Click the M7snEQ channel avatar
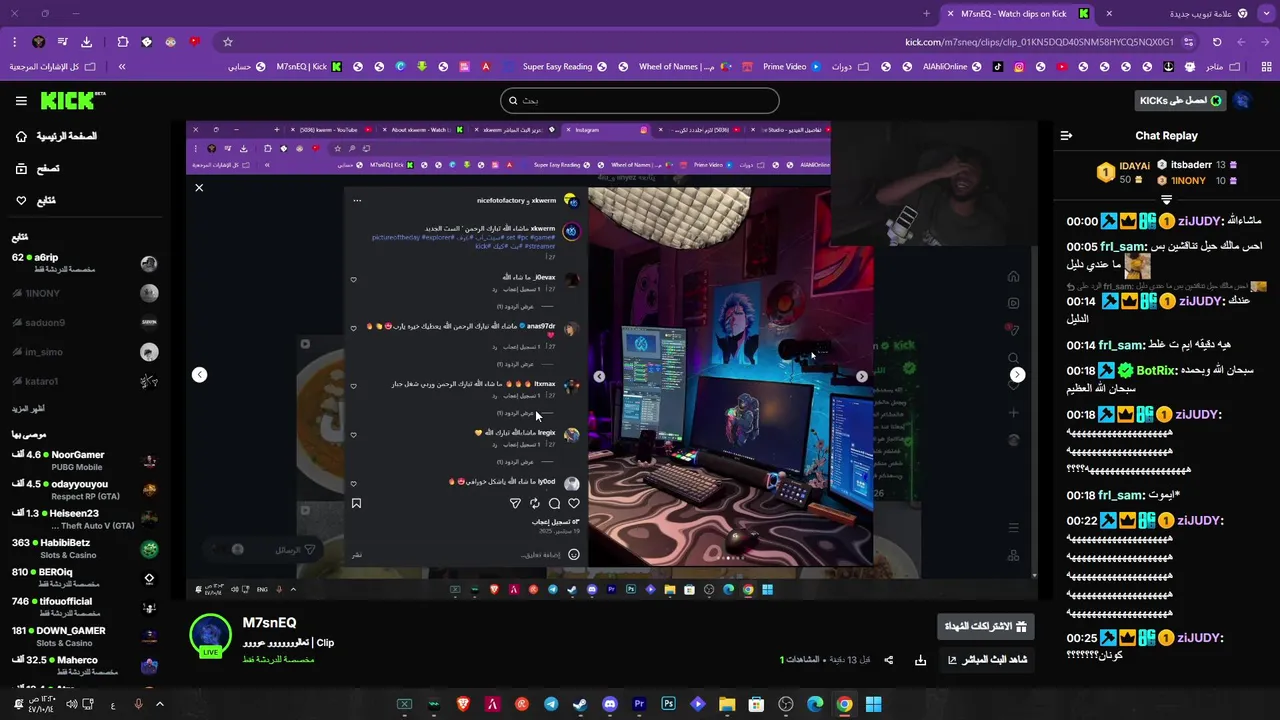Screen dimensions: 1280x720 211,637
